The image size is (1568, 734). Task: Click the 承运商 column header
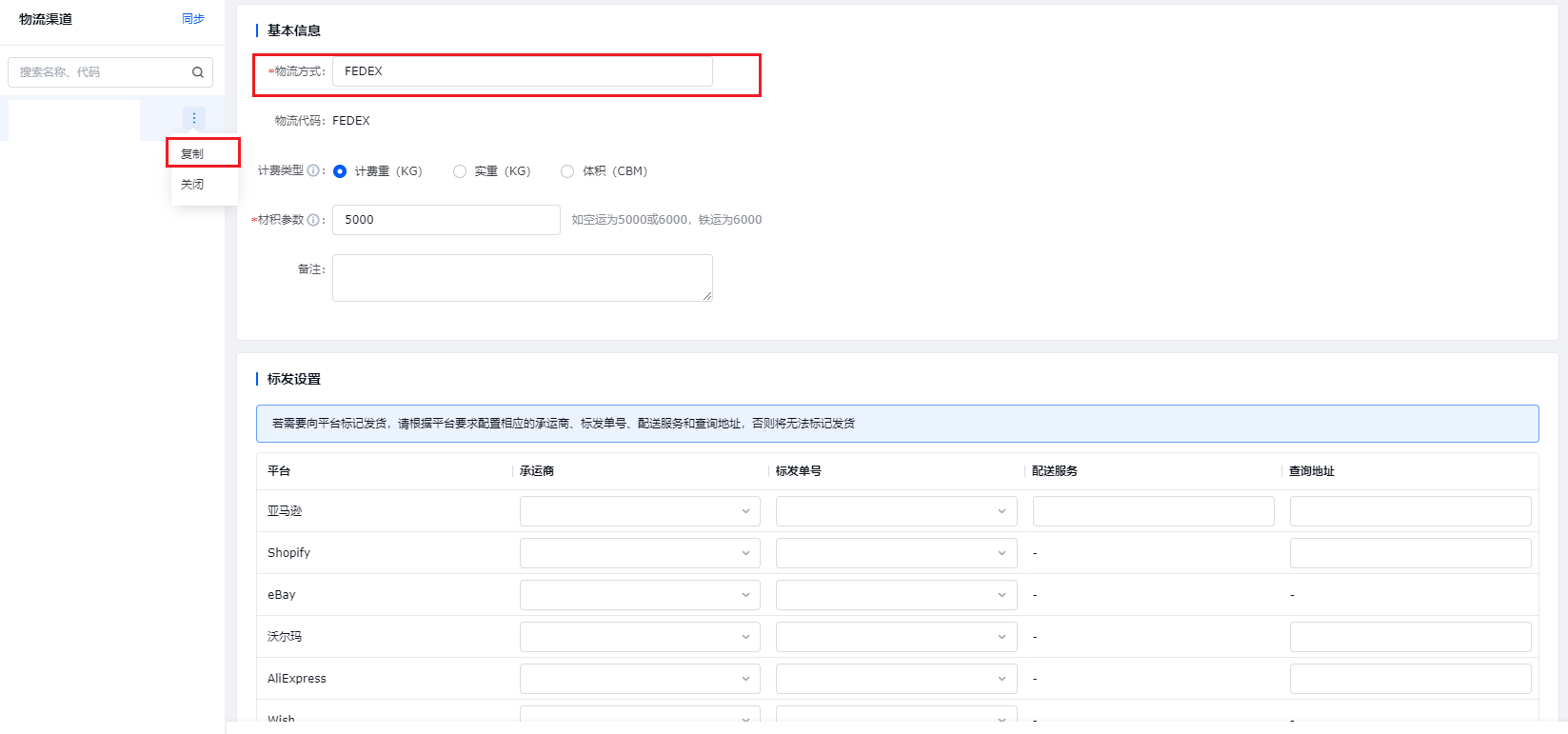point(537,471)
